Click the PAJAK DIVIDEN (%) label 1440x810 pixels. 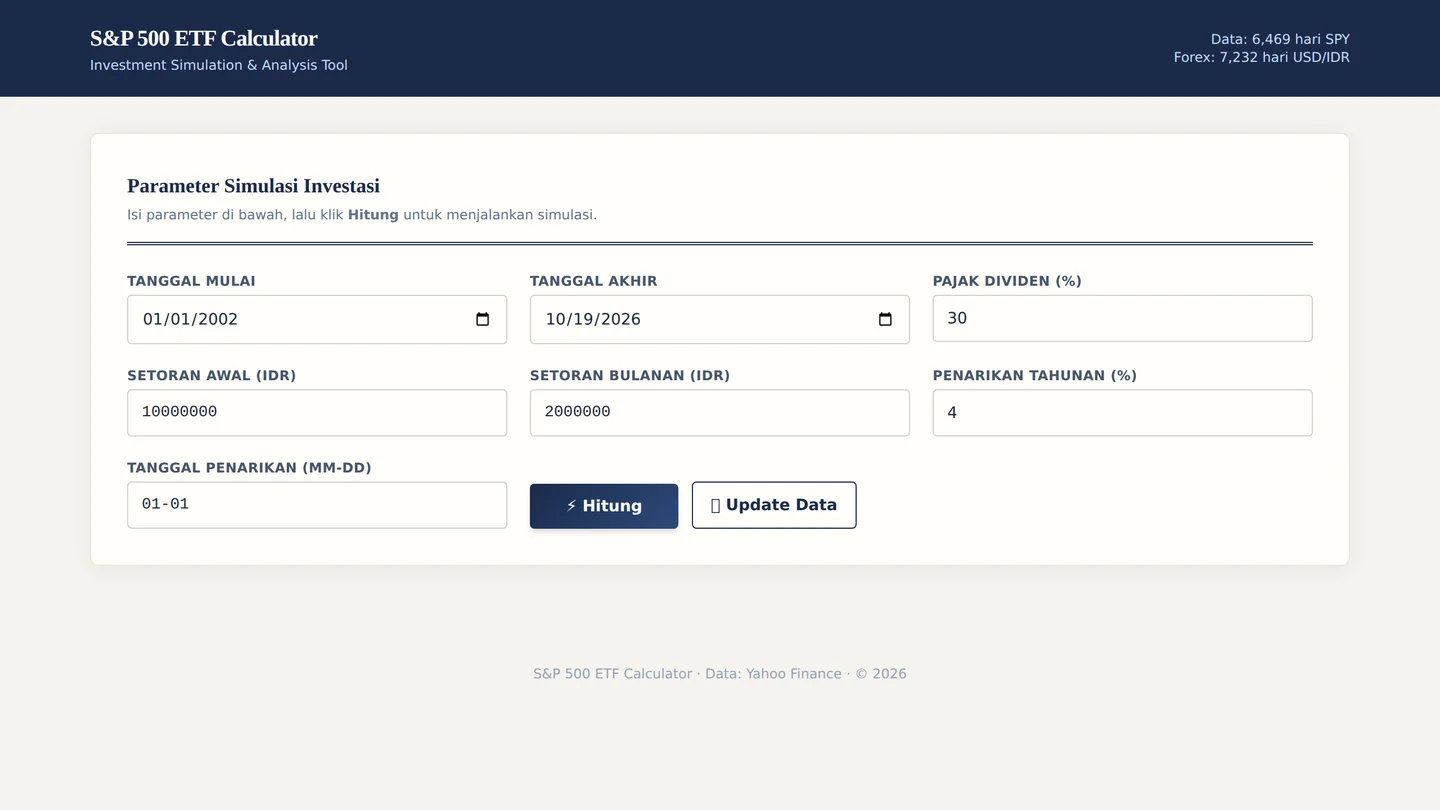pyautogui.click(x=1007, y=281)
